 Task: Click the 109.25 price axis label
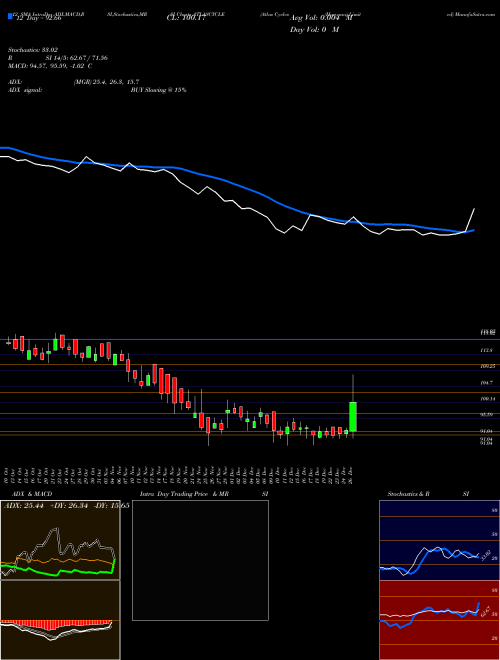pyautogui.click(x=487, y=366)
